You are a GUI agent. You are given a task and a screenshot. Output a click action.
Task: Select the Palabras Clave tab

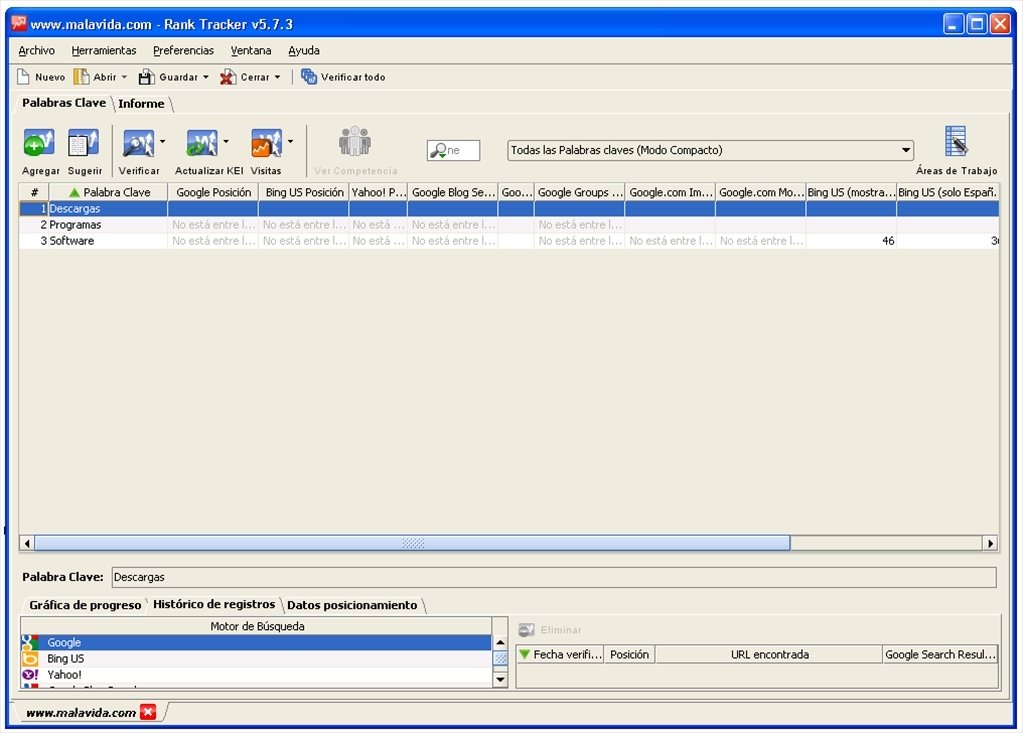tap(64, 103)
